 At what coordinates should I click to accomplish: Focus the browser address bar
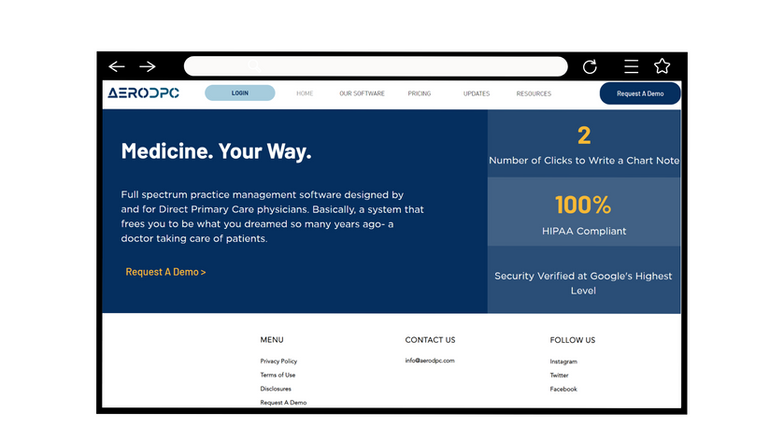376,66
